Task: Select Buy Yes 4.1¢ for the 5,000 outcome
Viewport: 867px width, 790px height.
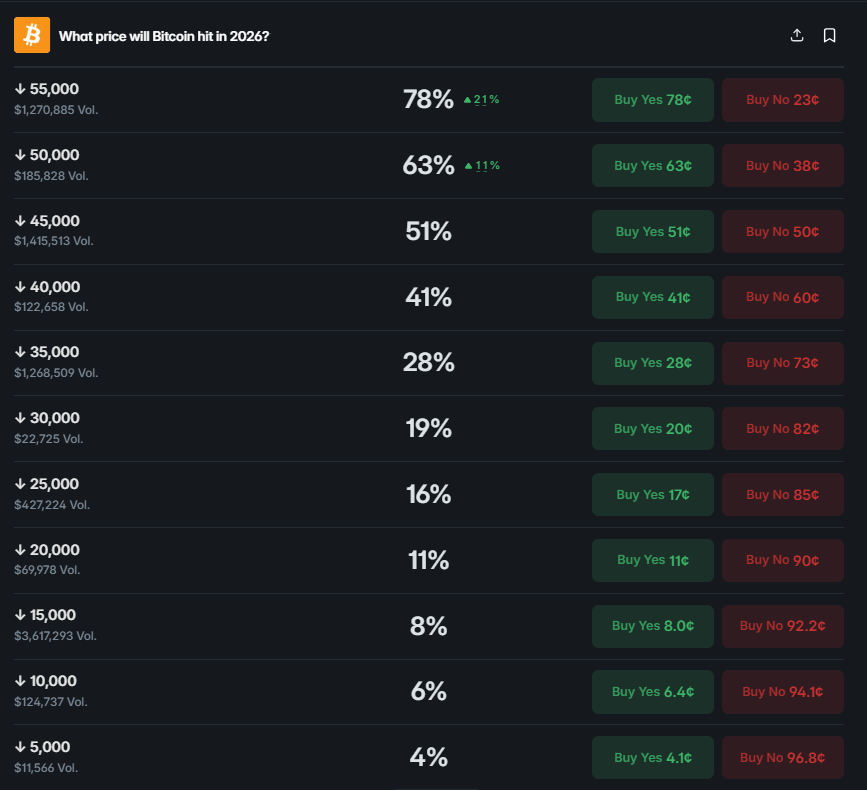Action: coord(652,757)
